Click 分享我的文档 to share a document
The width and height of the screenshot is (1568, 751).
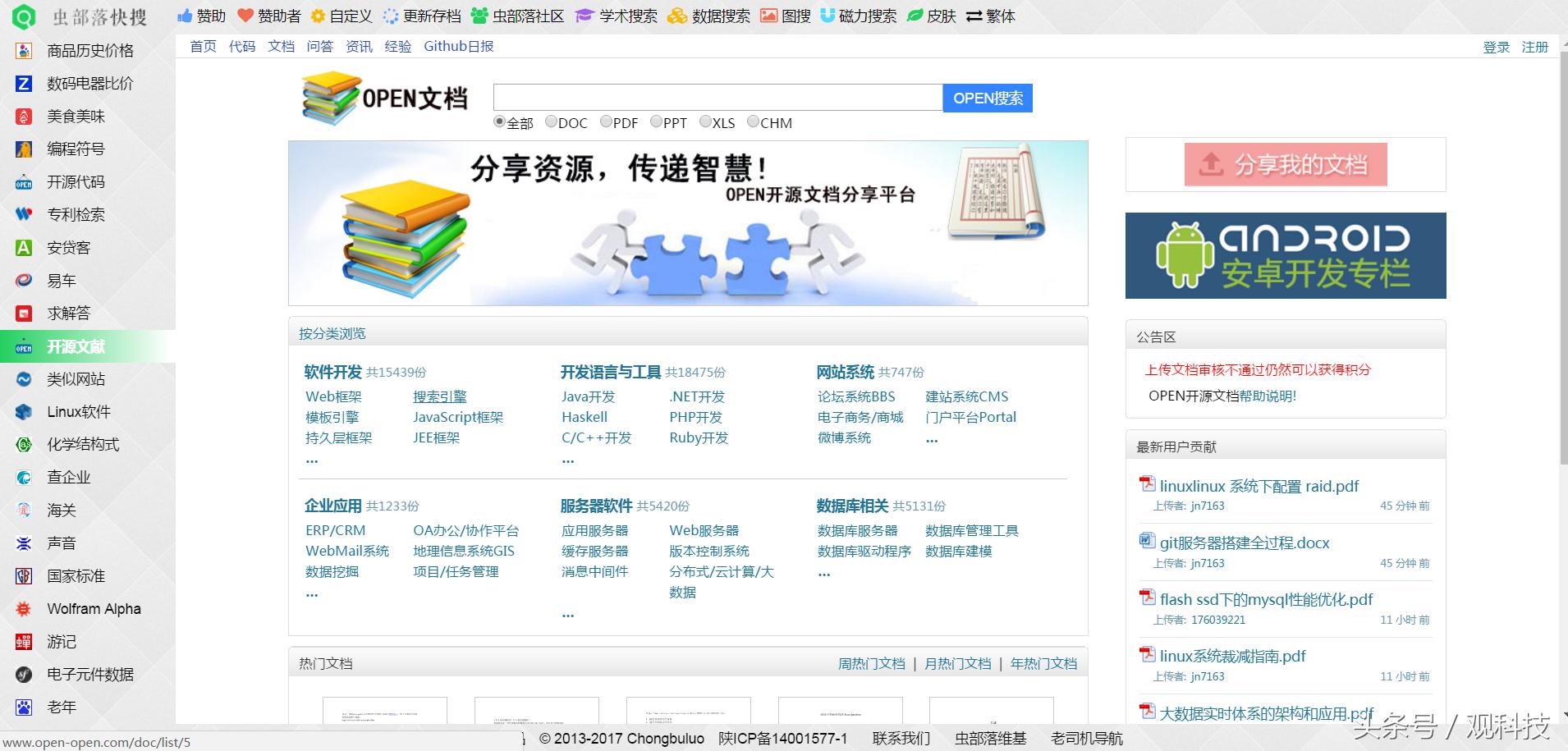tap(1284, 164)
